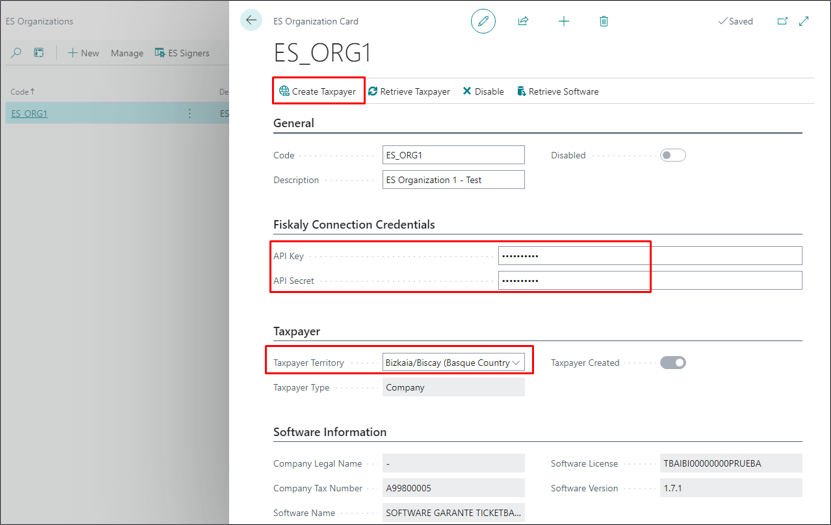This screenshot has height=525, width=831.
Task: Open the Manage menu
Action: click(127, 53)
